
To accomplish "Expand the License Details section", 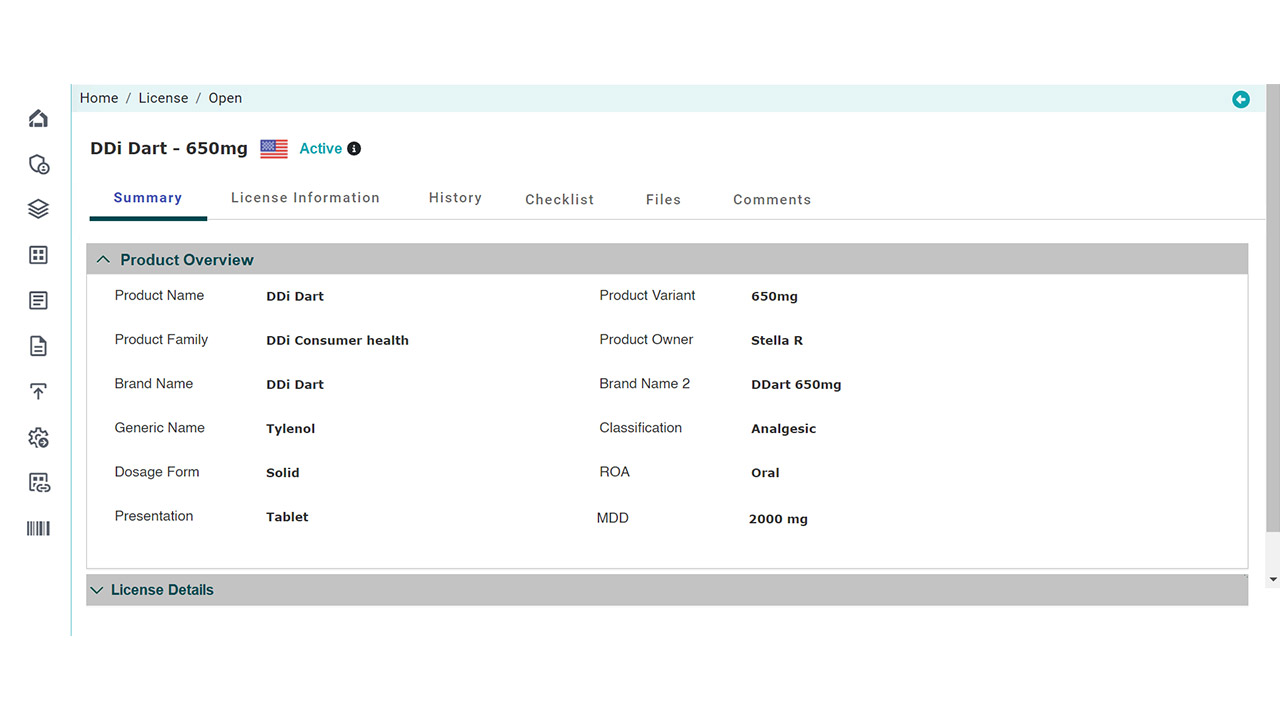I will click(97, 590).
